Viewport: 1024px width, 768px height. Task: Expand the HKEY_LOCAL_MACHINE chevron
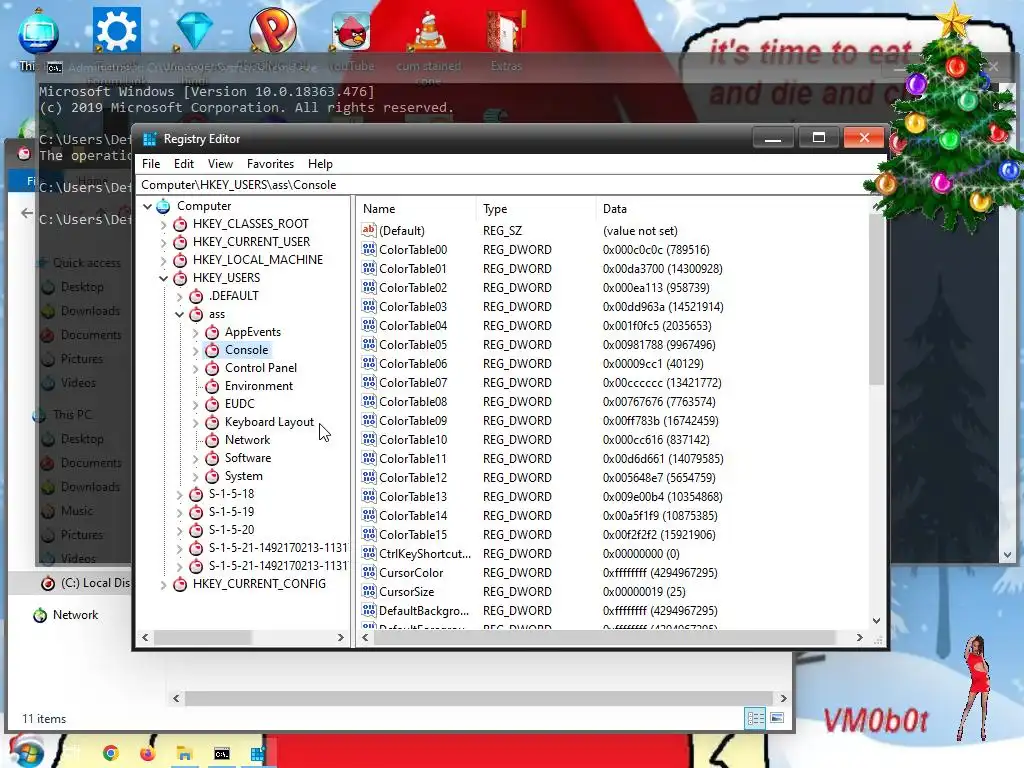pyautogui.click(x=163, y=261)
